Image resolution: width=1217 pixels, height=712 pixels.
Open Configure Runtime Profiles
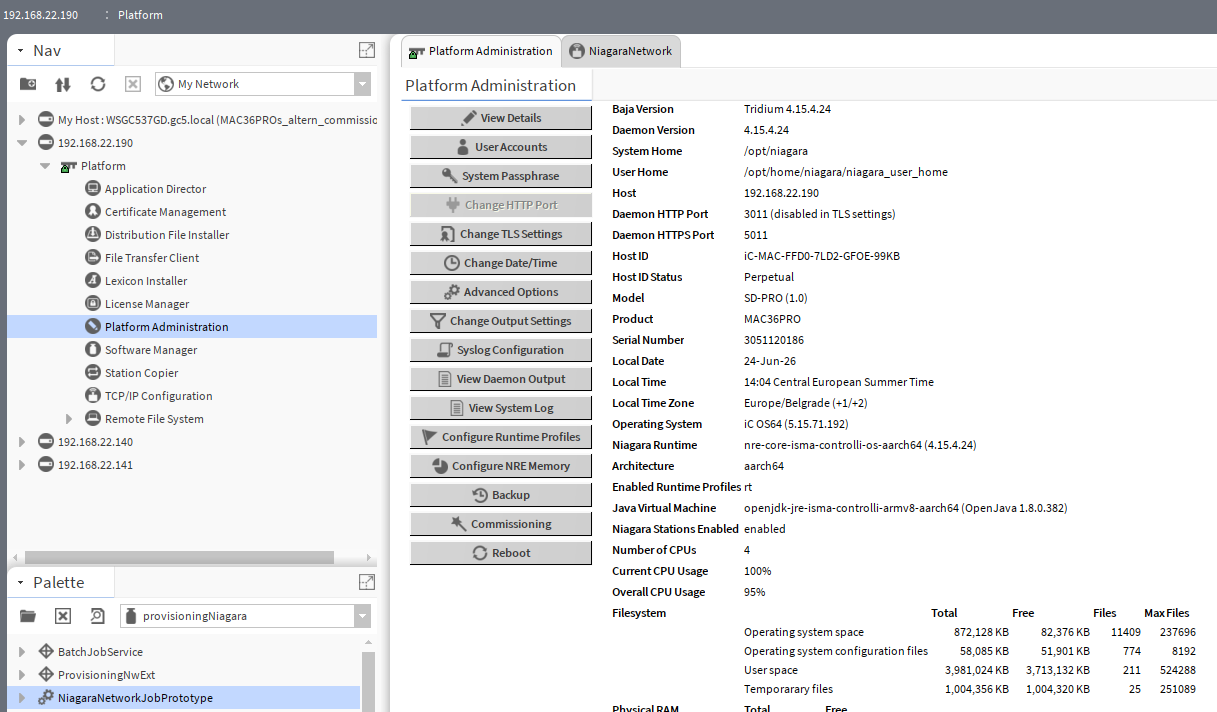(501, 437)
